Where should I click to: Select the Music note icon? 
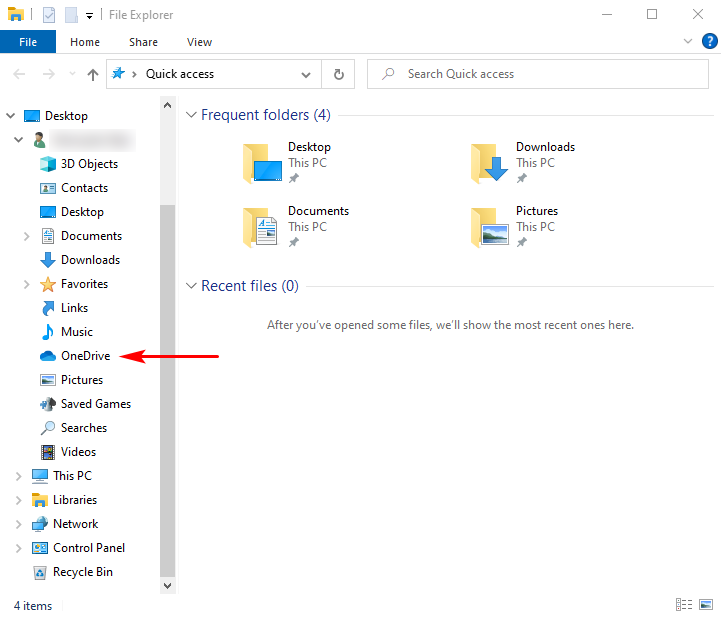tap(48, 332)
